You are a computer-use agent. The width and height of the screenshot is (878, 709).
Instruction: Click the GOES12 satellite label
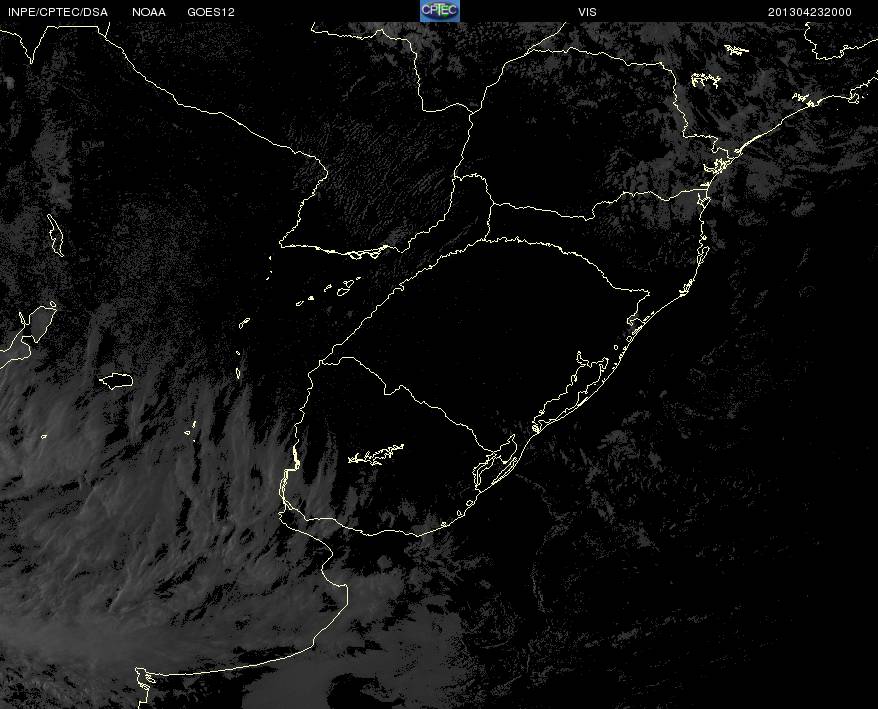point(211,12)
